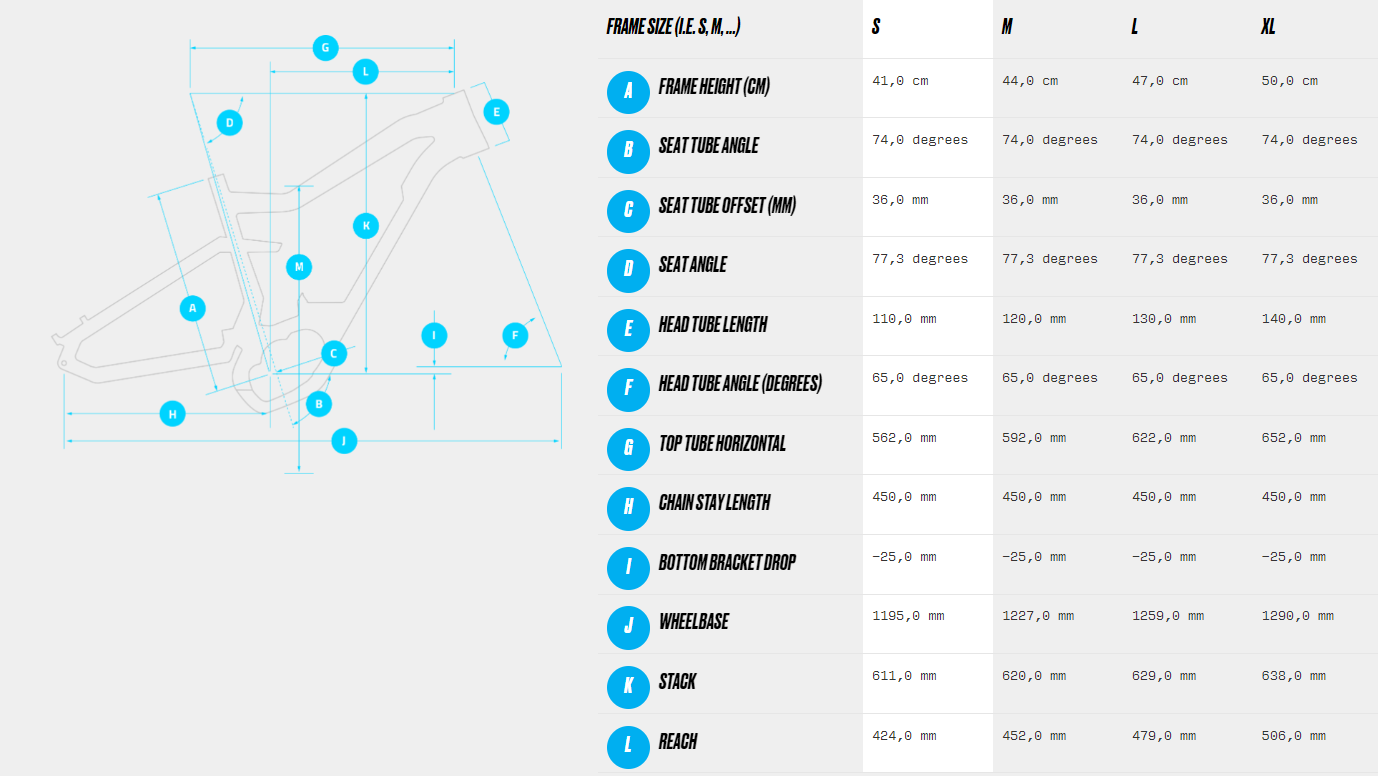Image resolution: width=1378 pixels, height=776 pixels.
Task: Select the S frame size column header
Action: pos(876,27)
